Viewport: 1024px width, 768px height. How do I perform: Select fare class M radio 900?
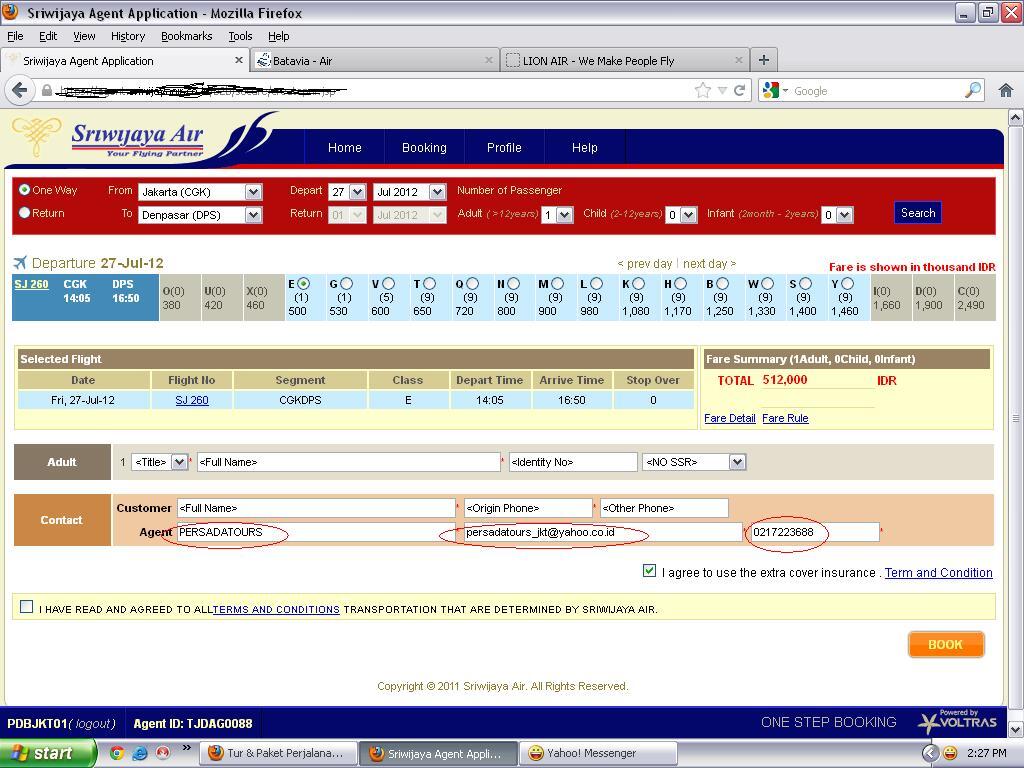coord(557,283)
